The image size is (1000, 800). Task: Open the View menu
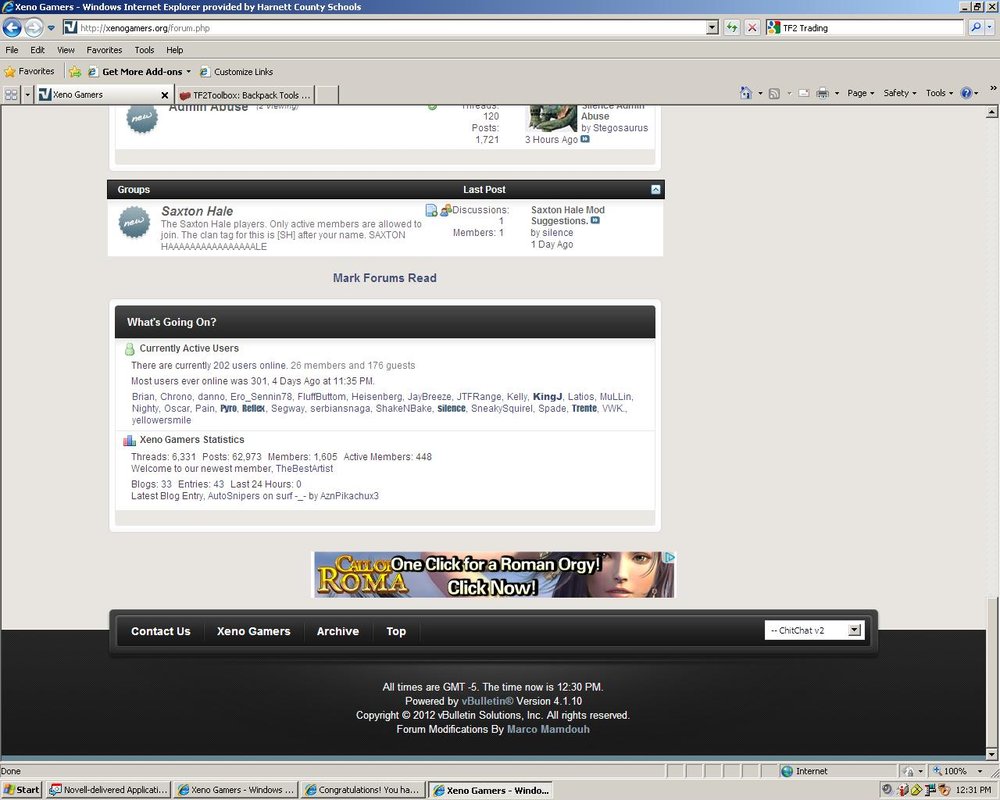[x=66, y=50]
